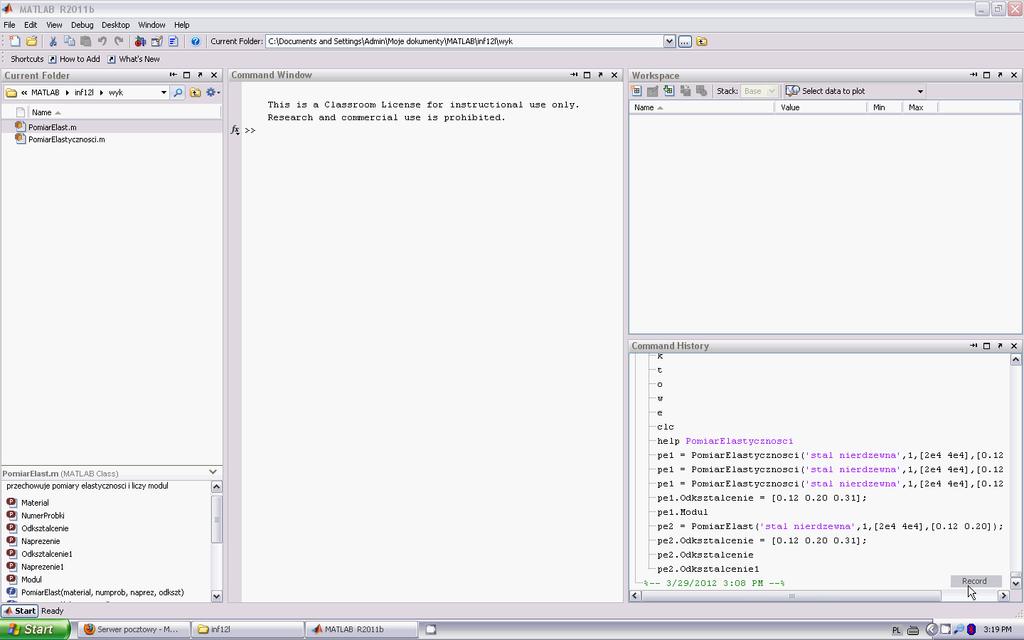Image resolution: width=1024 pixels, height=640 pixels.
Task: Click the Value column header in Workspace
Action: (820, 108)
